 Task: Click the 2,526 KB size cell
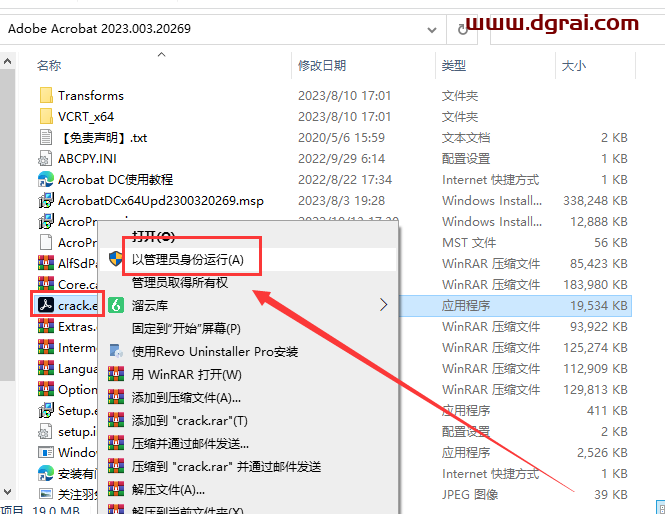(602, 453)
